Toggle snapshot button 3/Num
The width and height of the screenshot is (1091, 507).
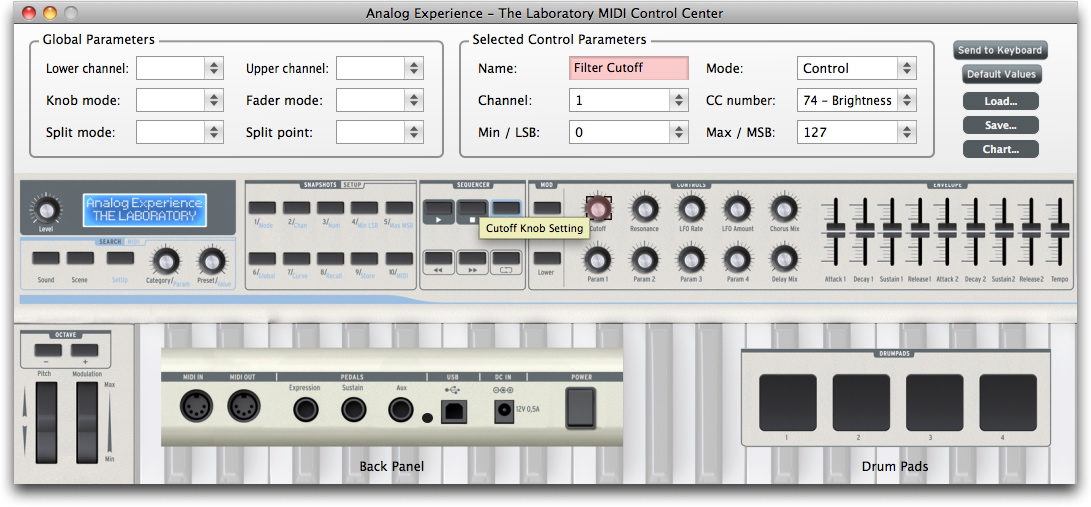(331, 208)
